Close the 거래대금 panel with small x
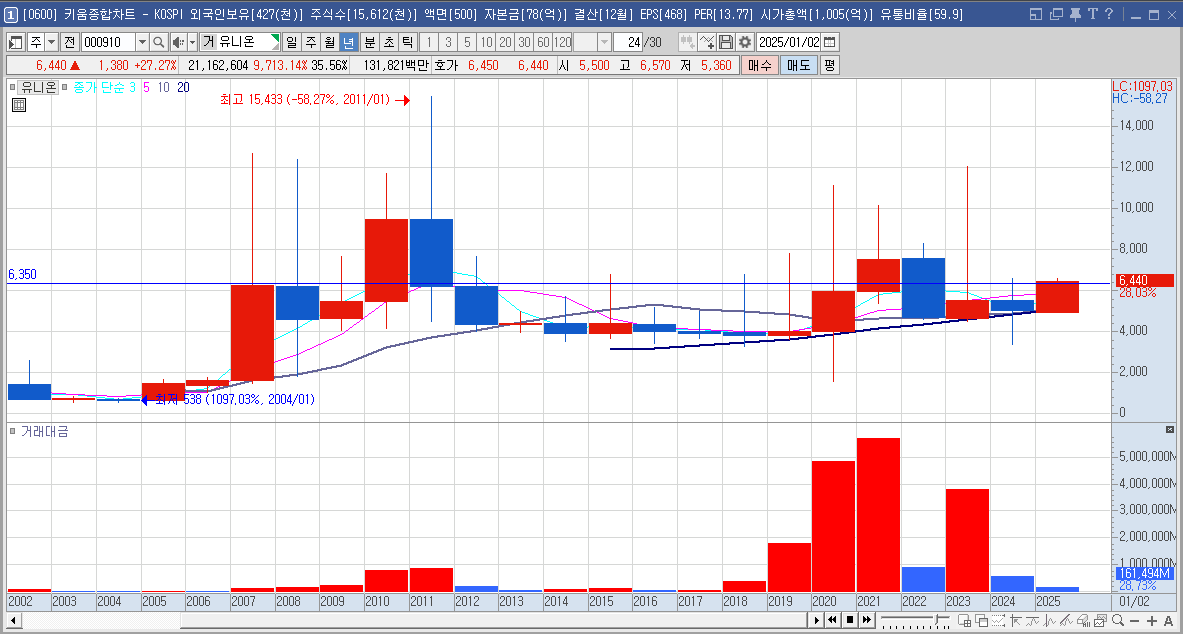 tap(1170, 429)
